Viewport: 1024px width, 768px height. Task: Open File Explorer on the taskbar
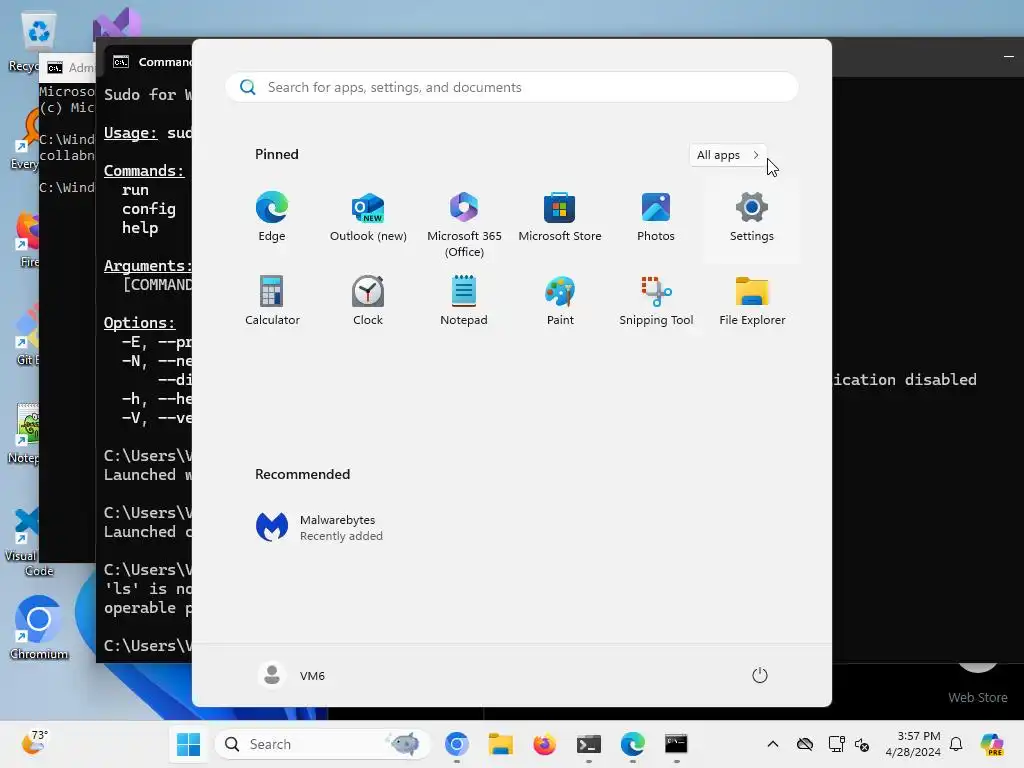point(500,744)
